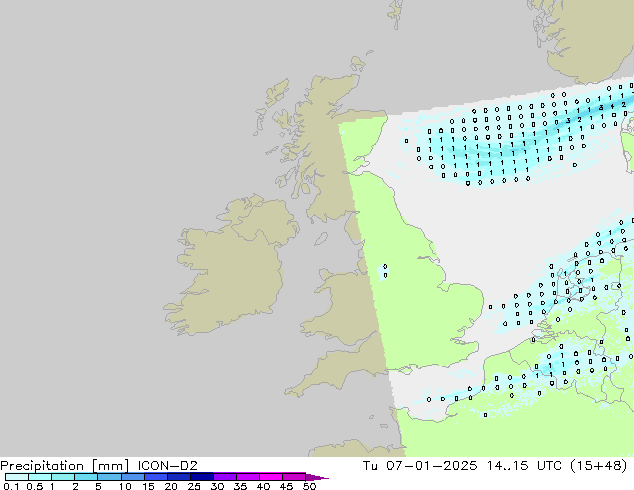This screenshot has height=490, width=634.
Task: Click the '(15+48)' forecast offset text
Action: click(x=599, y=466)
